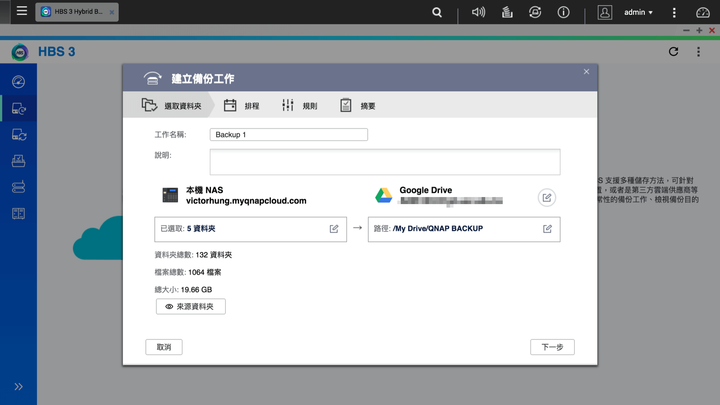Open the QTS main menu hamburger icon
Viewport: 720px width, 405px height.
tap(22, 11)
